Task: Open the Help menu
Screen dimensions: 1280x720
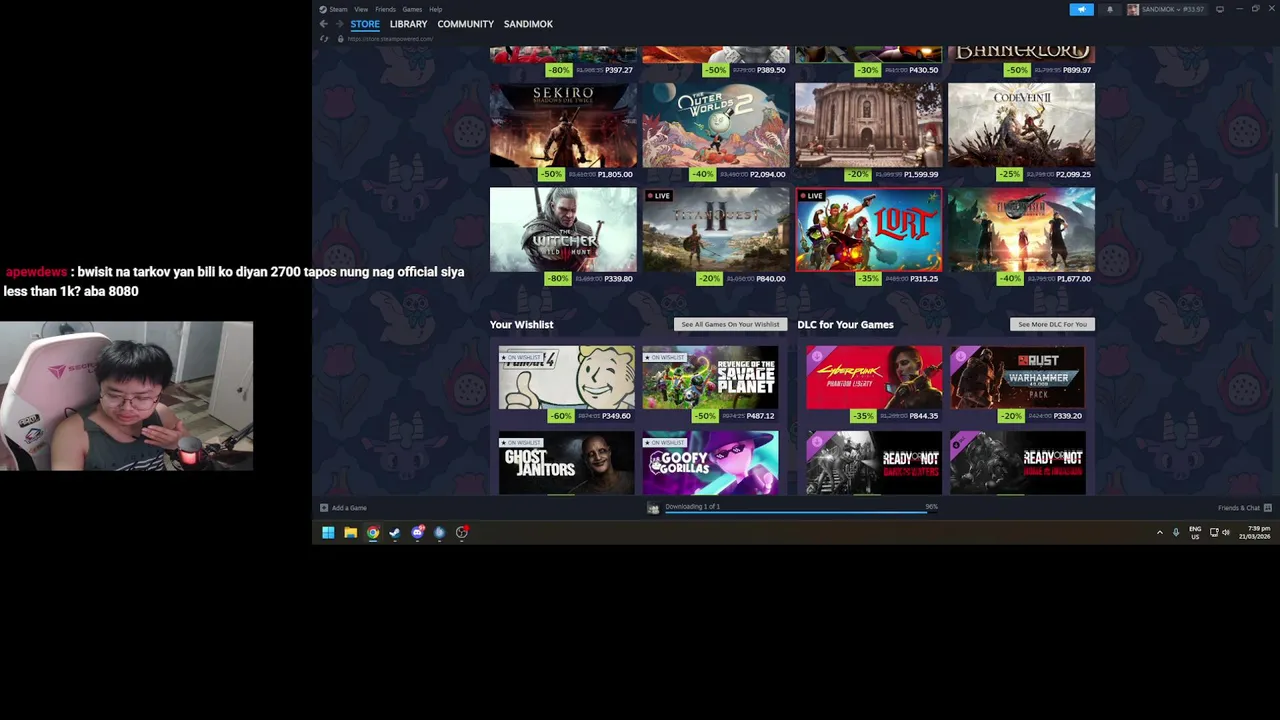Action: pos(435,9)
